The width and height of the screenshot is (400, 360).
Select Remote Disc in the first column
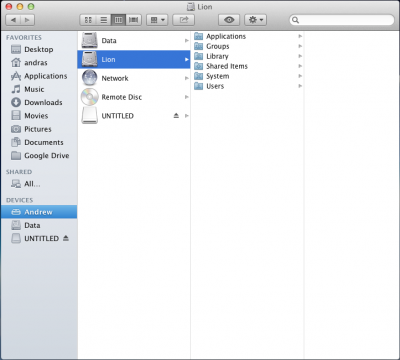pos(134,97)
